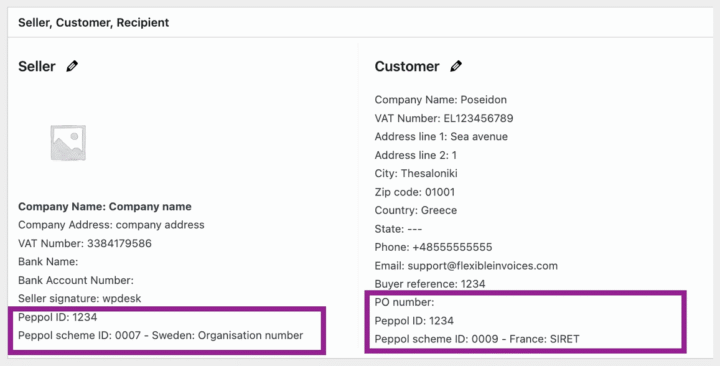Select the seller 'Peppol scheme ID: 0007 - Sweden' line
This screenshot has width=720, height=366.
(x=161, y=335)
